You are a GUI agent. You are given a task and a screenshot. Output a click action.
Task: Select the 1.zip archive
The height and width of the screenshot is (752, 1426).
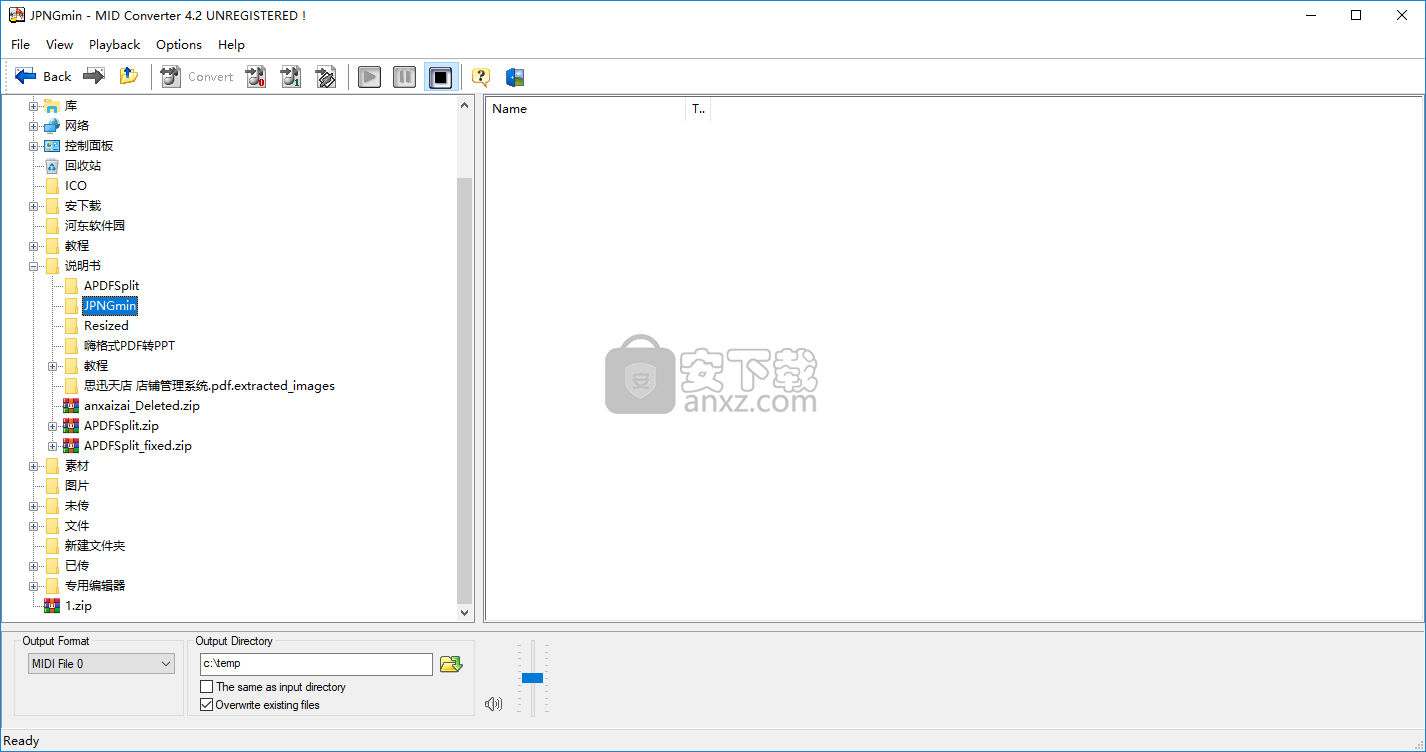78,606
